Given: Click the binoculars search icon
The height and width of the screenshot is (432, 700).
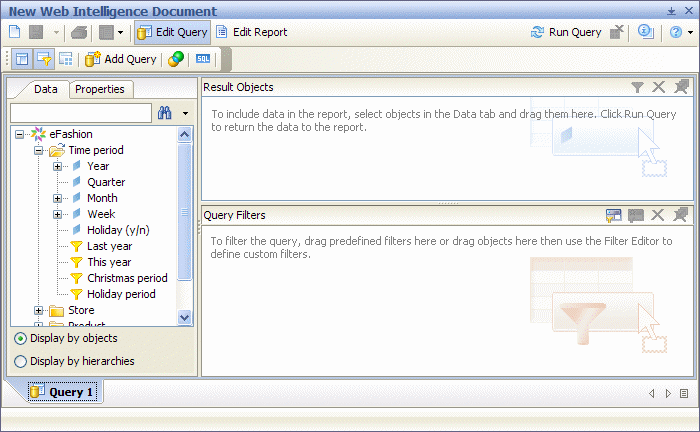Looking at the screenshot, I should [165, 113].
